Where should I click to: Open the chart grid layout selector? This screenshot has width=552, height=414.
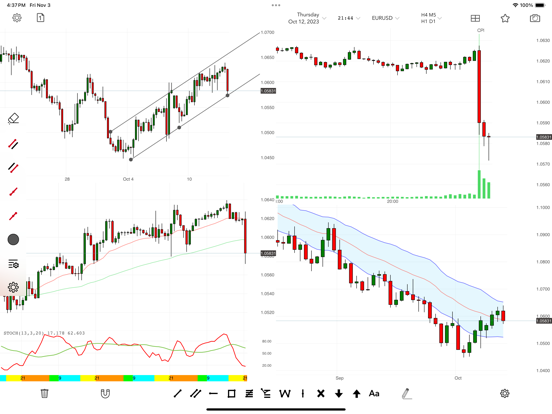(x=475, y=18)
